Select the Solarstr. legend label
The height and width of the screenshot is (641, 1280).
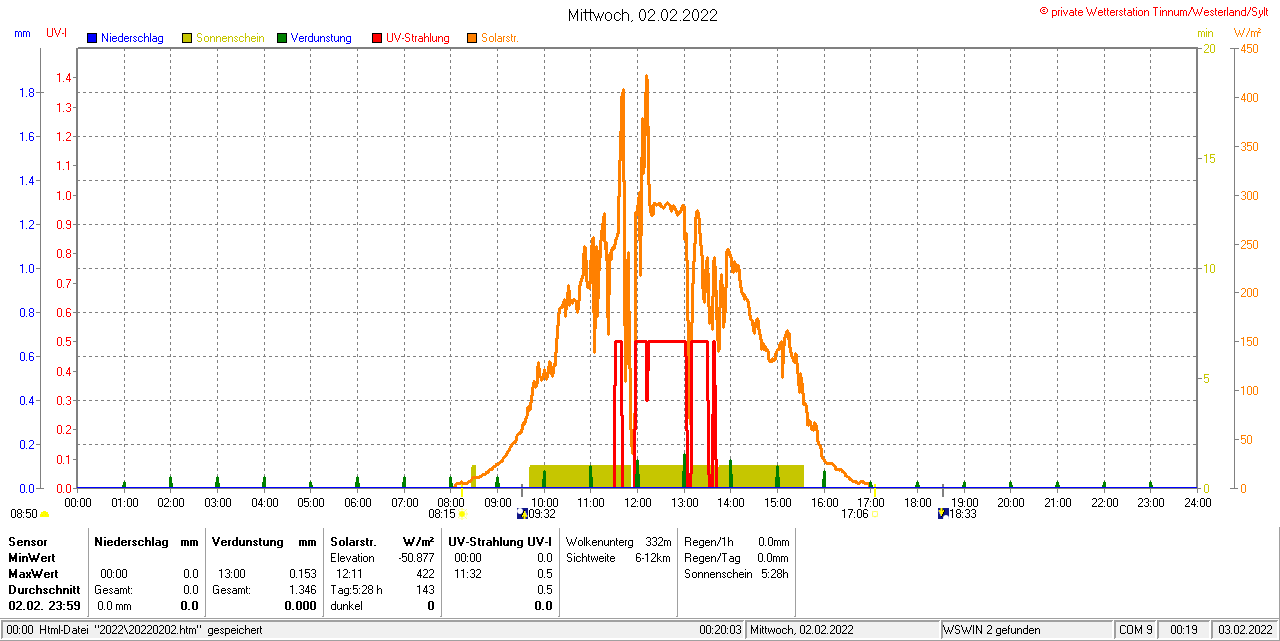pos(500,38)
